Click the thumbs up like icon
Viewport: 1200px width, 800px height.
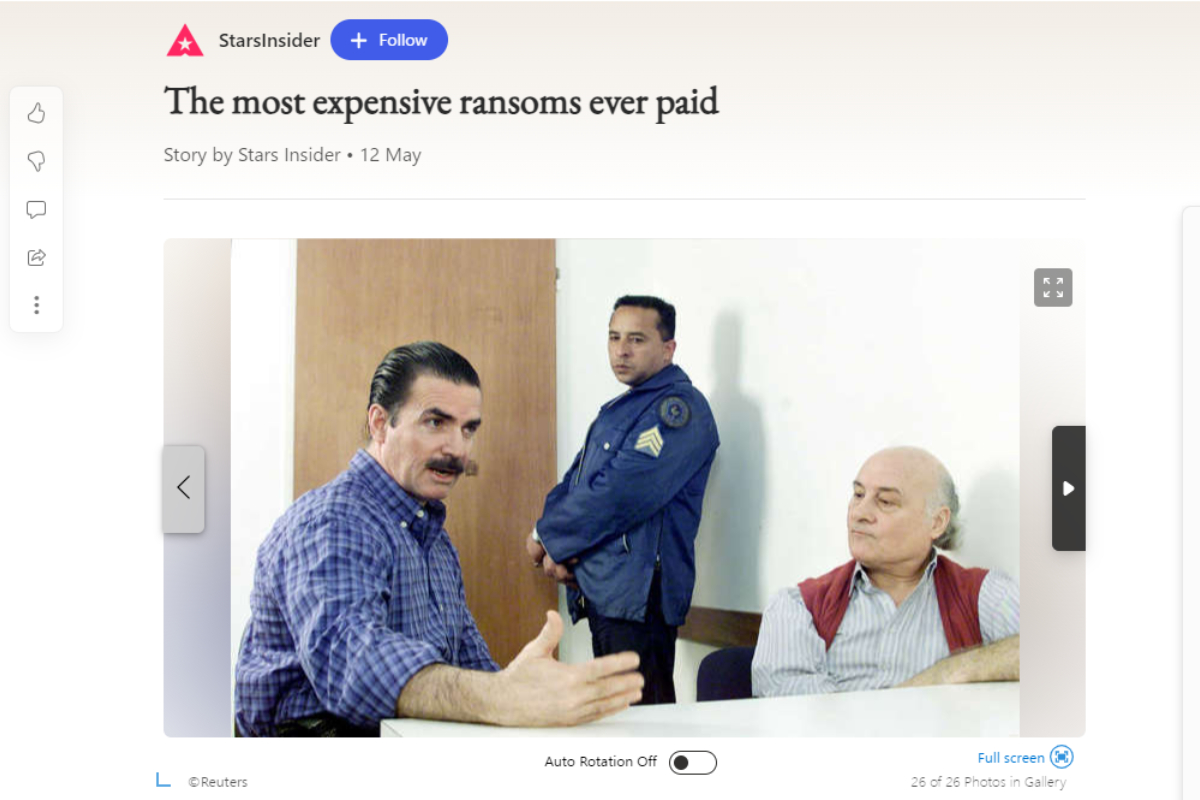tap(36, 113)
